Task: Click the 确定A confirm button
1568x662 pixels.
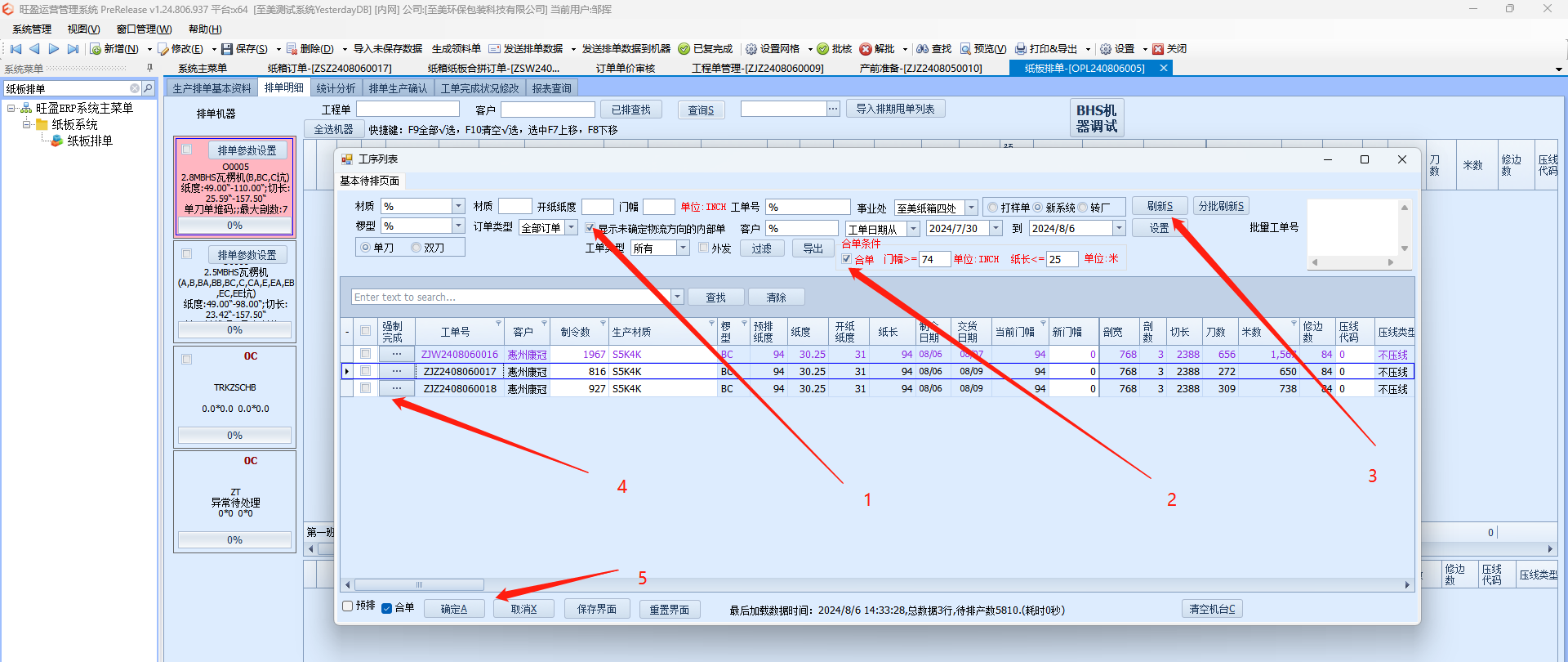Action: [454, 609]
